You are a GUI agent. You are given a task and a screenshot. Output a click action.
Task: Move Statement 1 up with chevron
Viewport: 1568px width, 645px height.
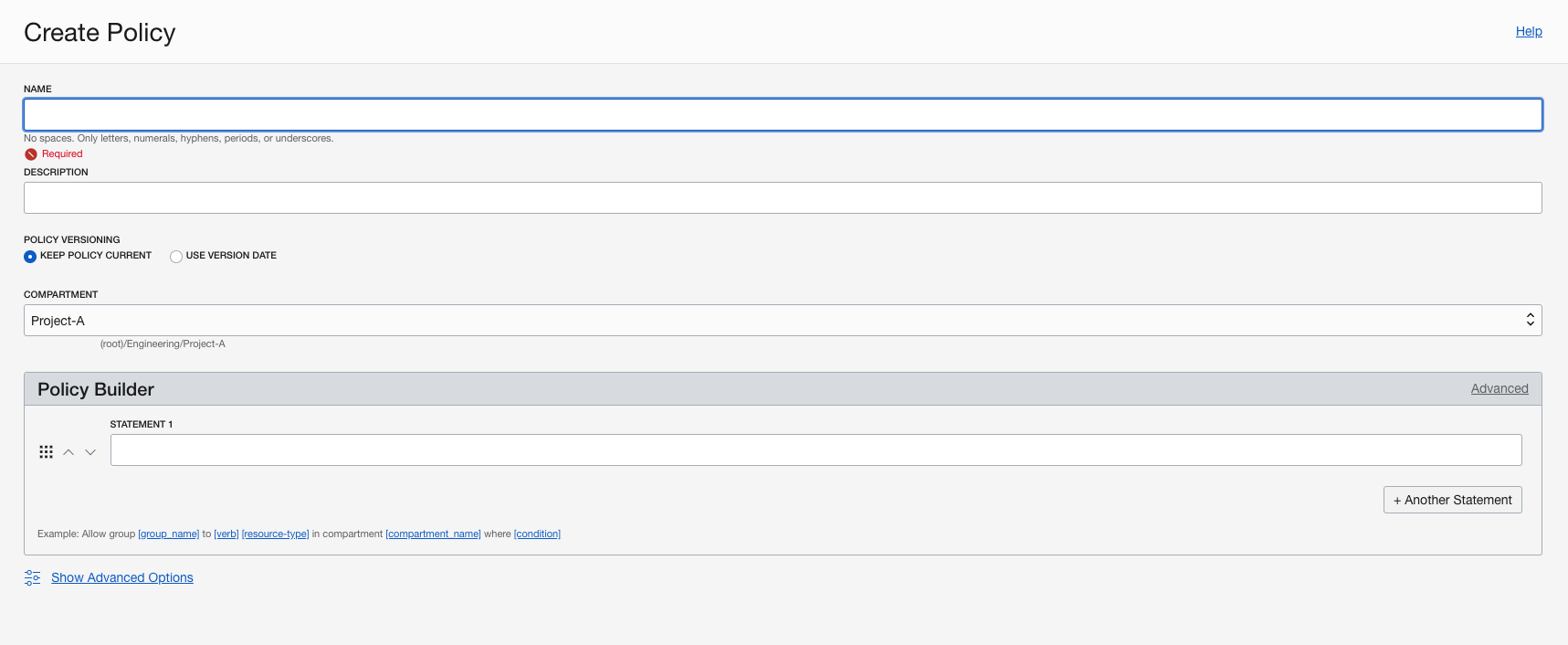coord(68,452)
